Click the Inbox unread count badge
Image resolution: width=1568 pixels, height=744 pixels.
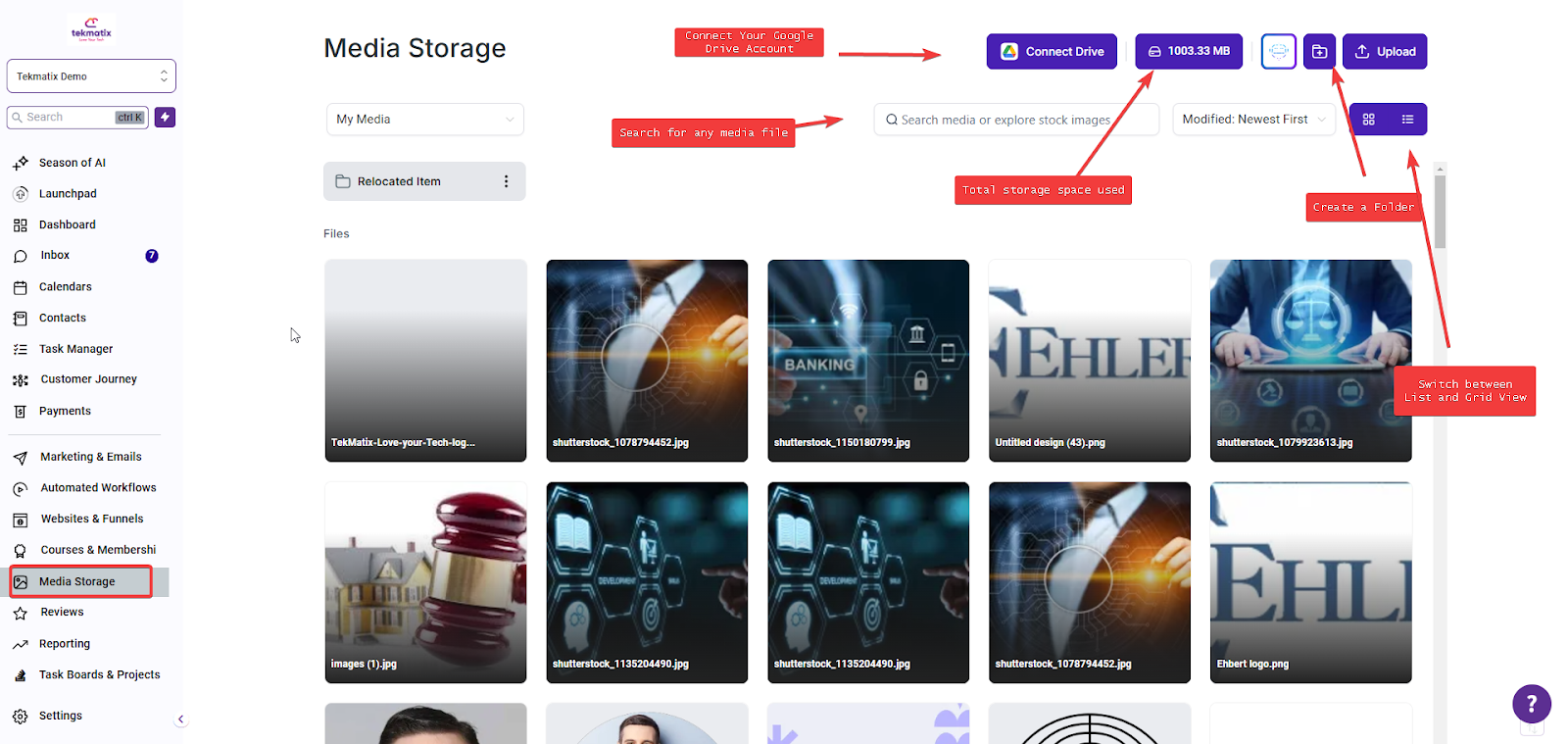(x=152, y=256)
